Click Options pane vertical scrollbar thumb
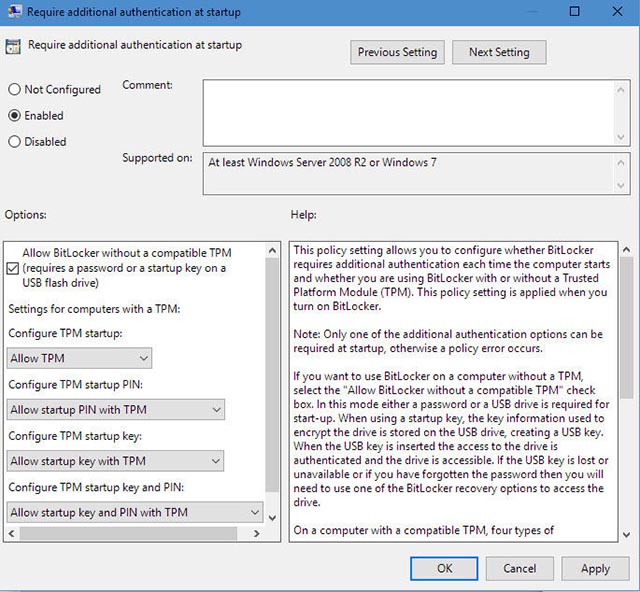Image resolution: width=640 pixels, height=592 pixels. 272,375
